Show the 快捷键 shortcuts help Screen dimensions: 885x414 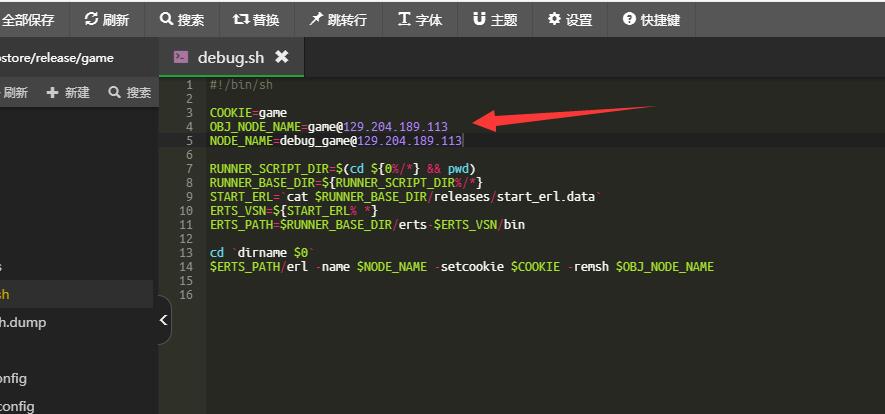point(651,19)
